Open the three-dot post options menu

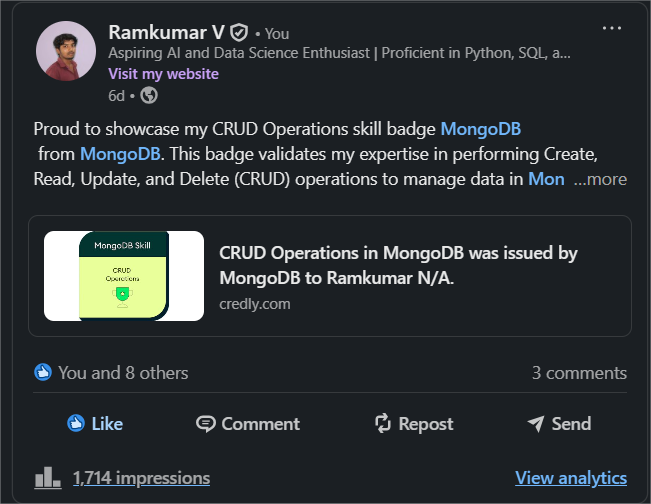[x=612, y=28]
